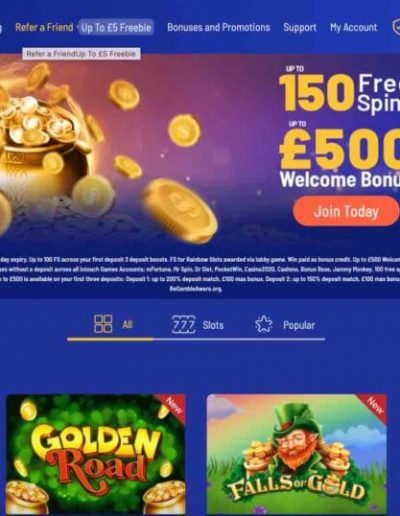Open Bonuses and Promotions menu item
Viewport: 400px width, 516px height.
(x=219, y=27)
